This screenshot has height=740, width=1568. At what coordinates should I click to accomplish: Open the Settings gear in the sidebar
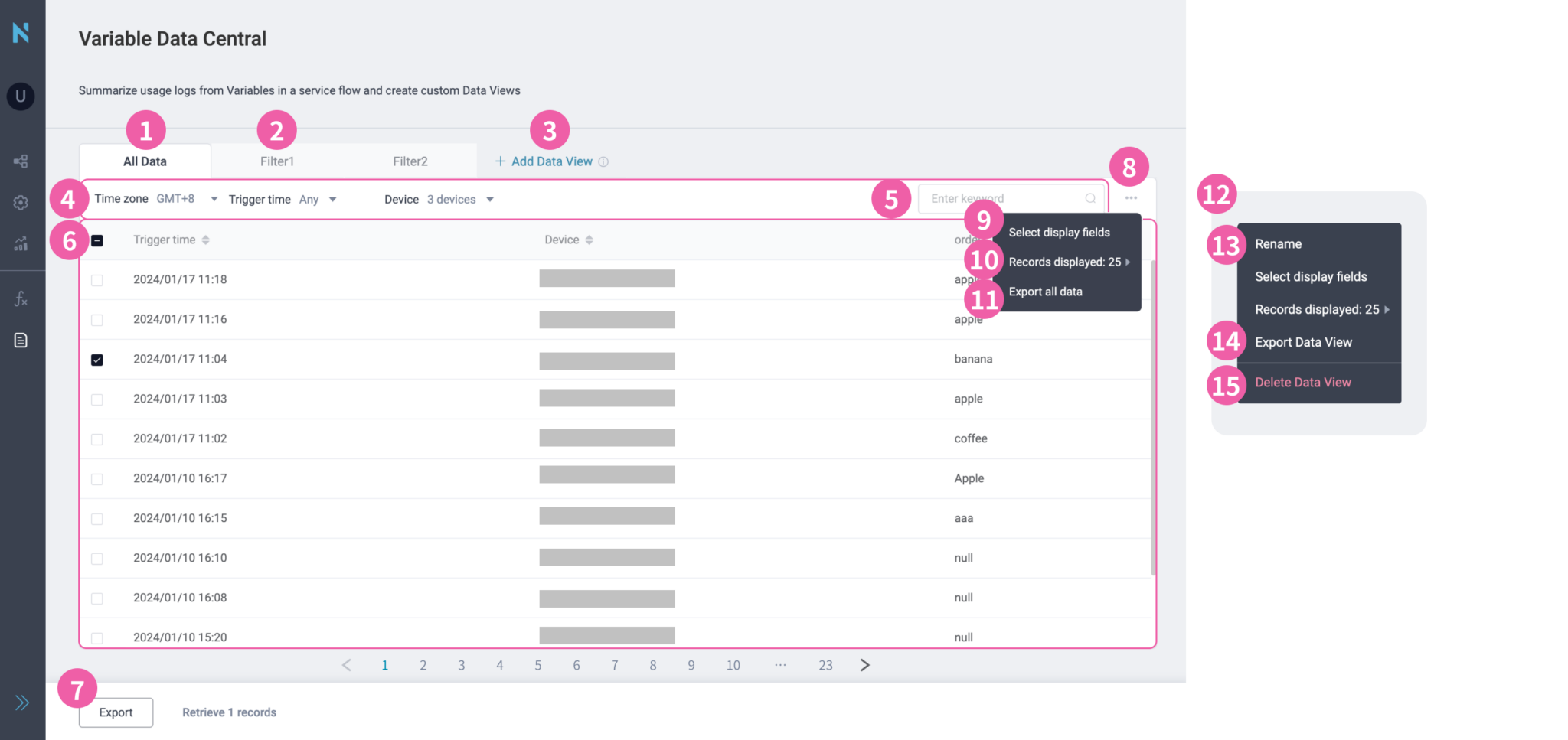click(x=21, y=202)
